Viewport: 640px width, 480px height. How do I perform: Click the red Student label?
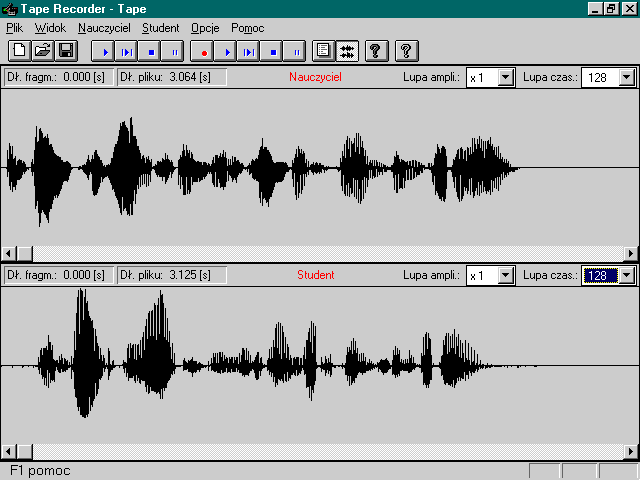click(x=316, y=275)
